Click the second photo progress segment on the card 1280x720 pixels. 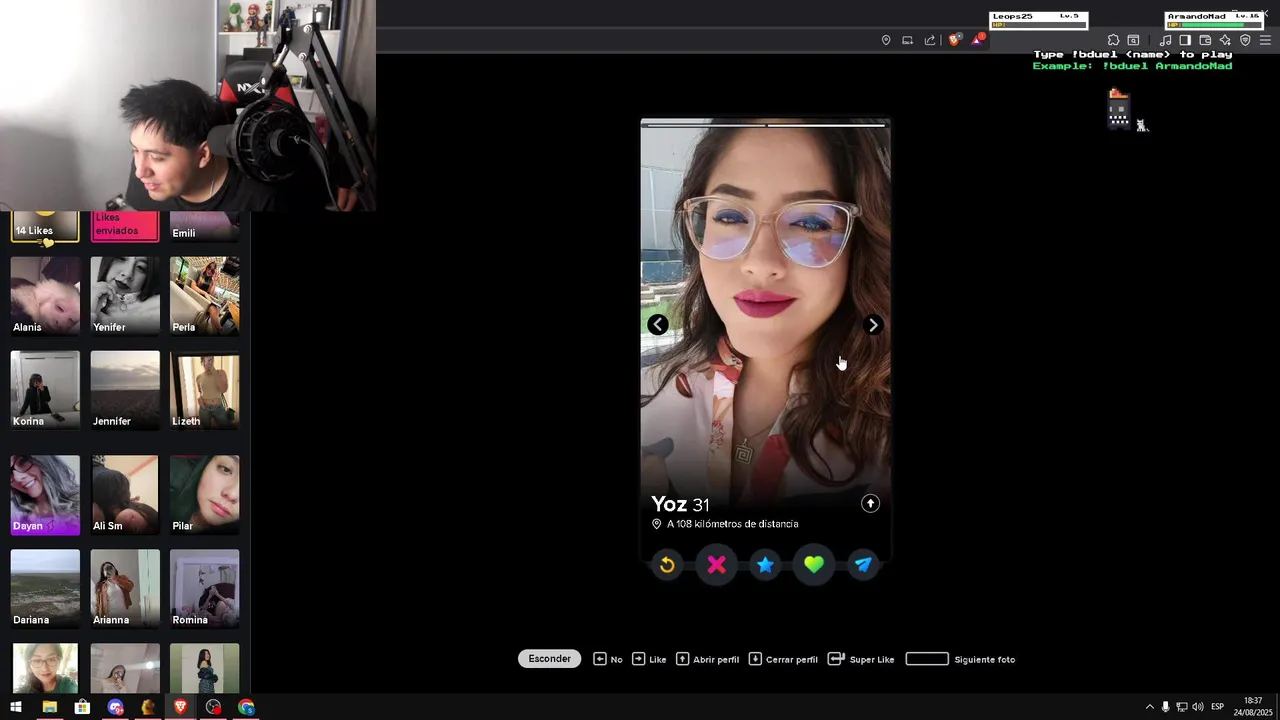826,125
